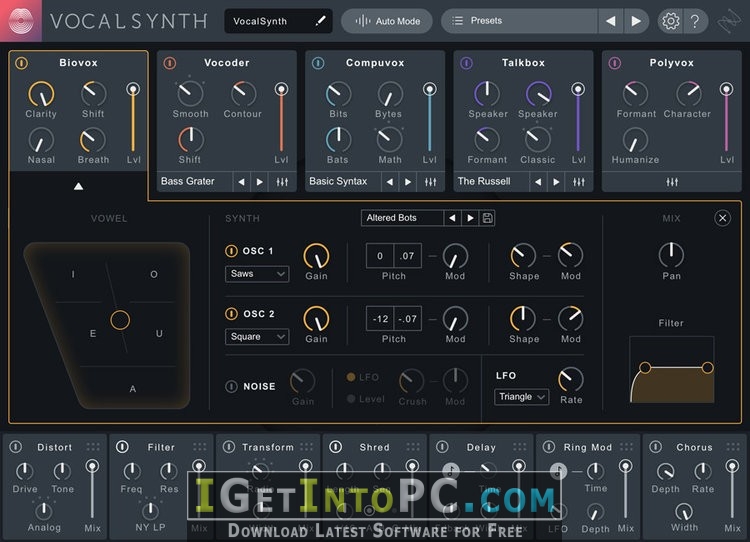750x542 pixels.
Task: Grab the Distort module drag handle dots
Action: [x=93, y=447]
